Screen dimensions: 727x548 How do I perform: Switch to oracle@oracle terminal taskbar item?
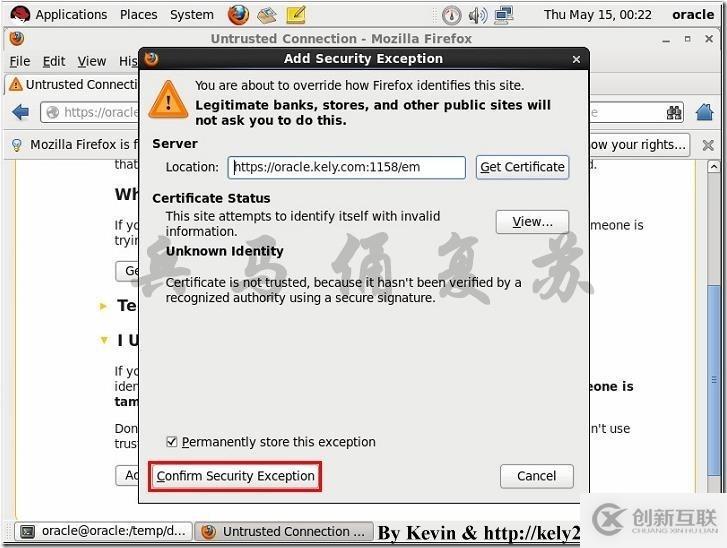click(103, 531)
